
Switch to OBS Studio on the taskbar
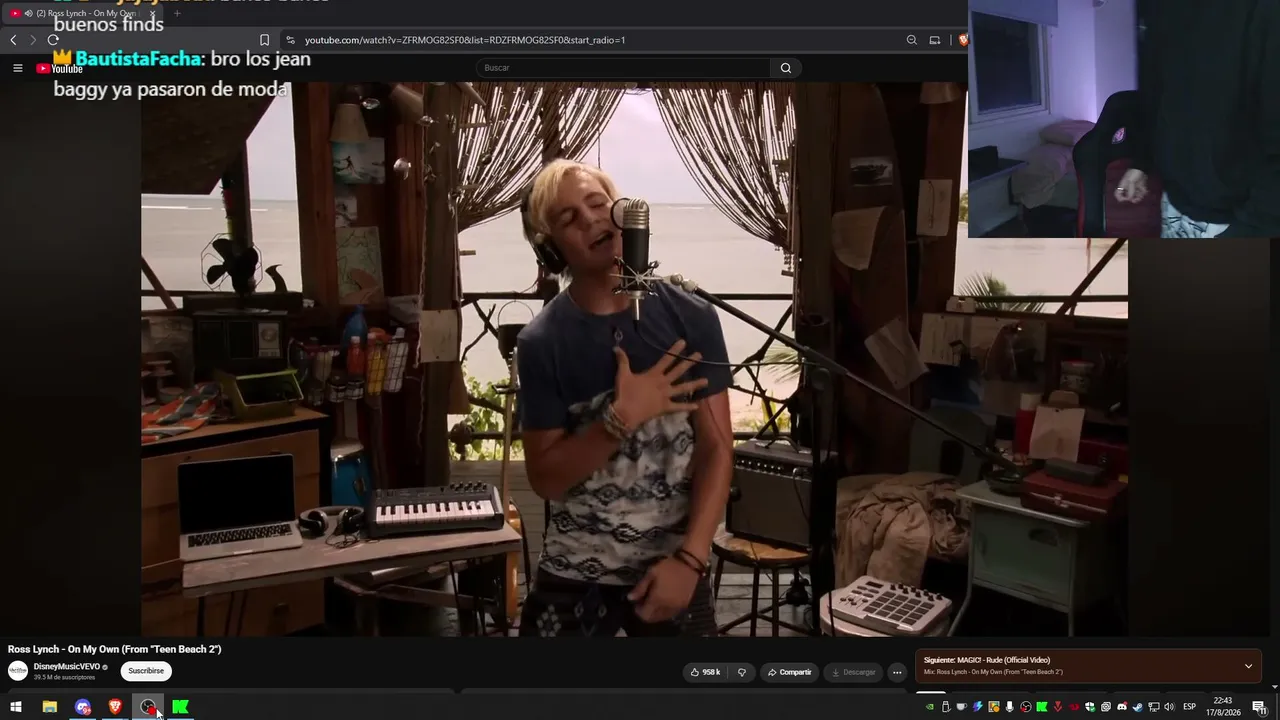(148, 707)
